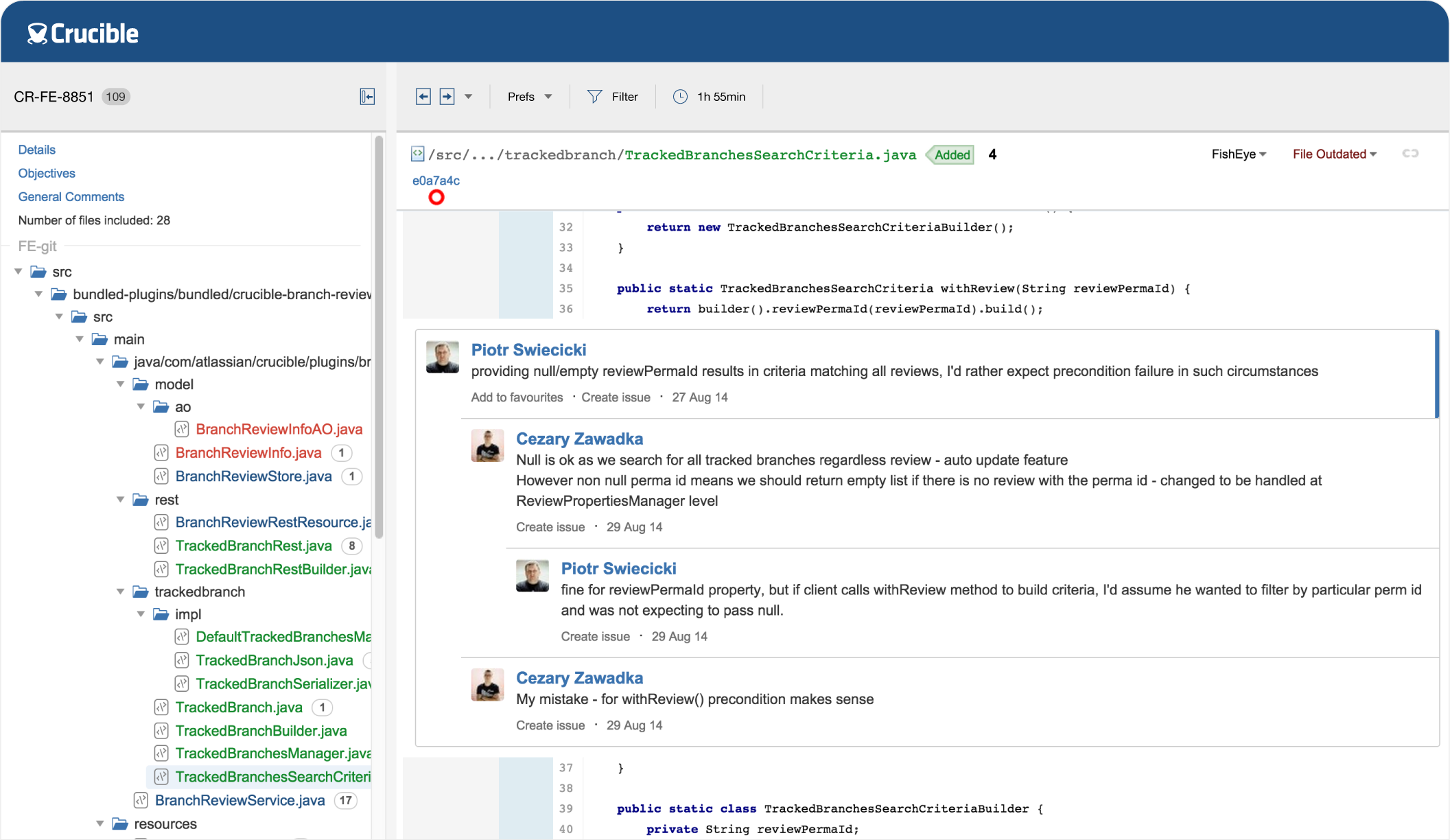Viewport: 1450px width, 840px height.
Task: Click the red comment marker on line e0a7a4c
Action: 436,197
